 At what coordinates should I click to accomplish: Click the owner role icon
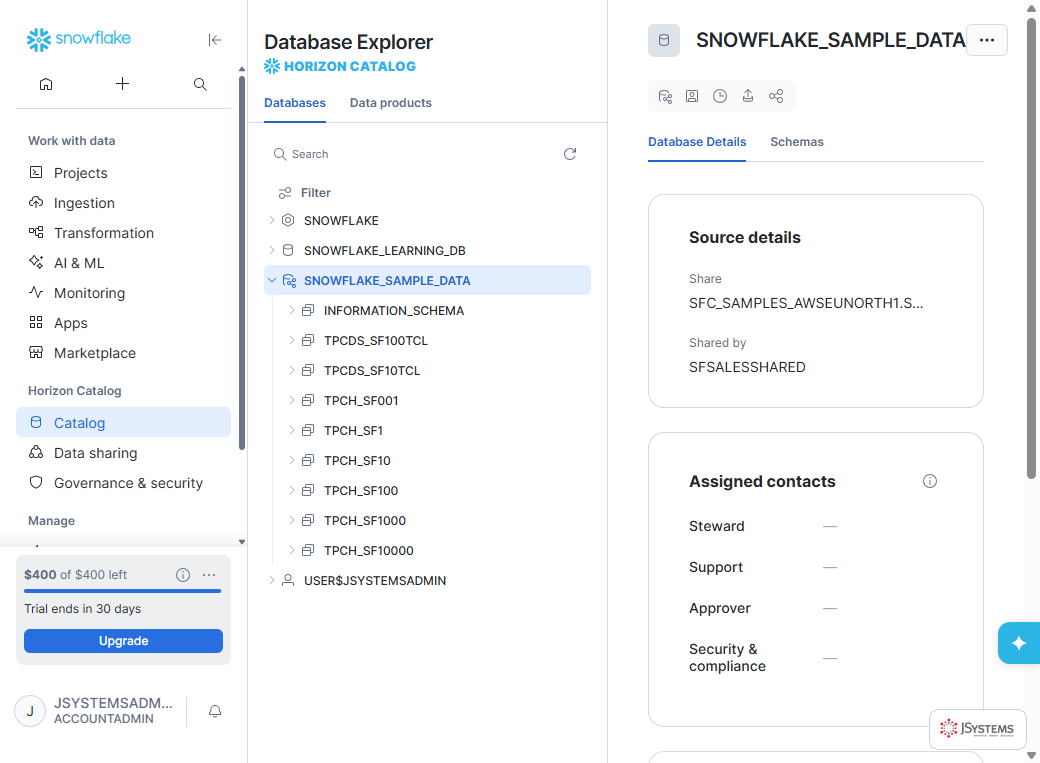(x=692, y=96)
